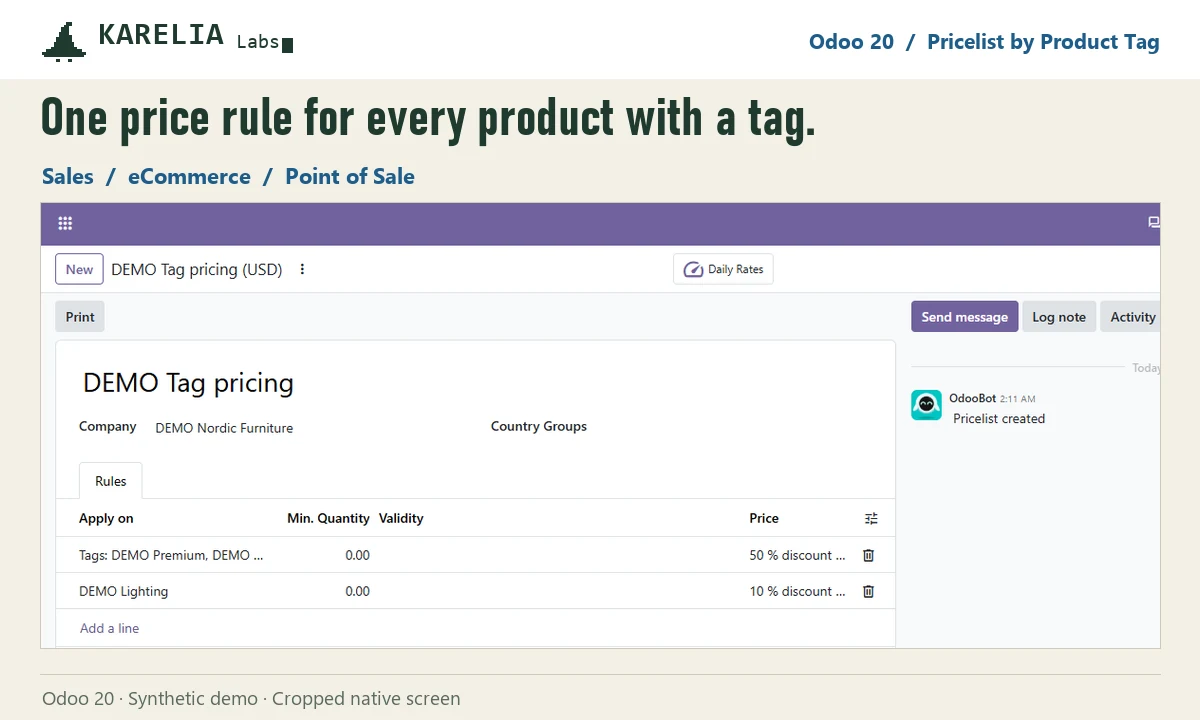The image size is (1200, 720).
Task: Click the 10 % discount price cell
Action: tap(797, 591)
